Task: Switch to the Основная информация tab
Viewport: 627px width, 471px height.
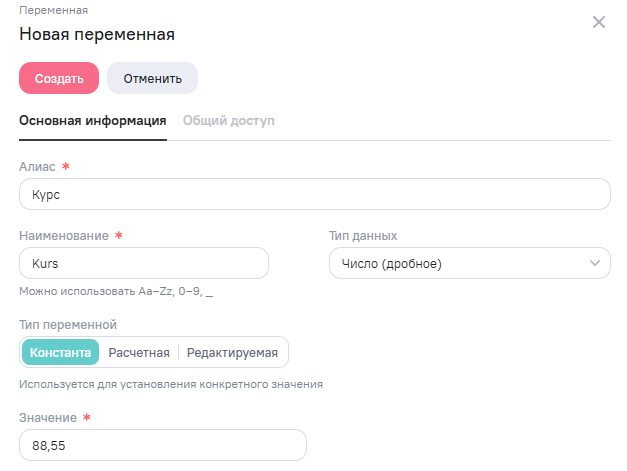Action: 93,121
